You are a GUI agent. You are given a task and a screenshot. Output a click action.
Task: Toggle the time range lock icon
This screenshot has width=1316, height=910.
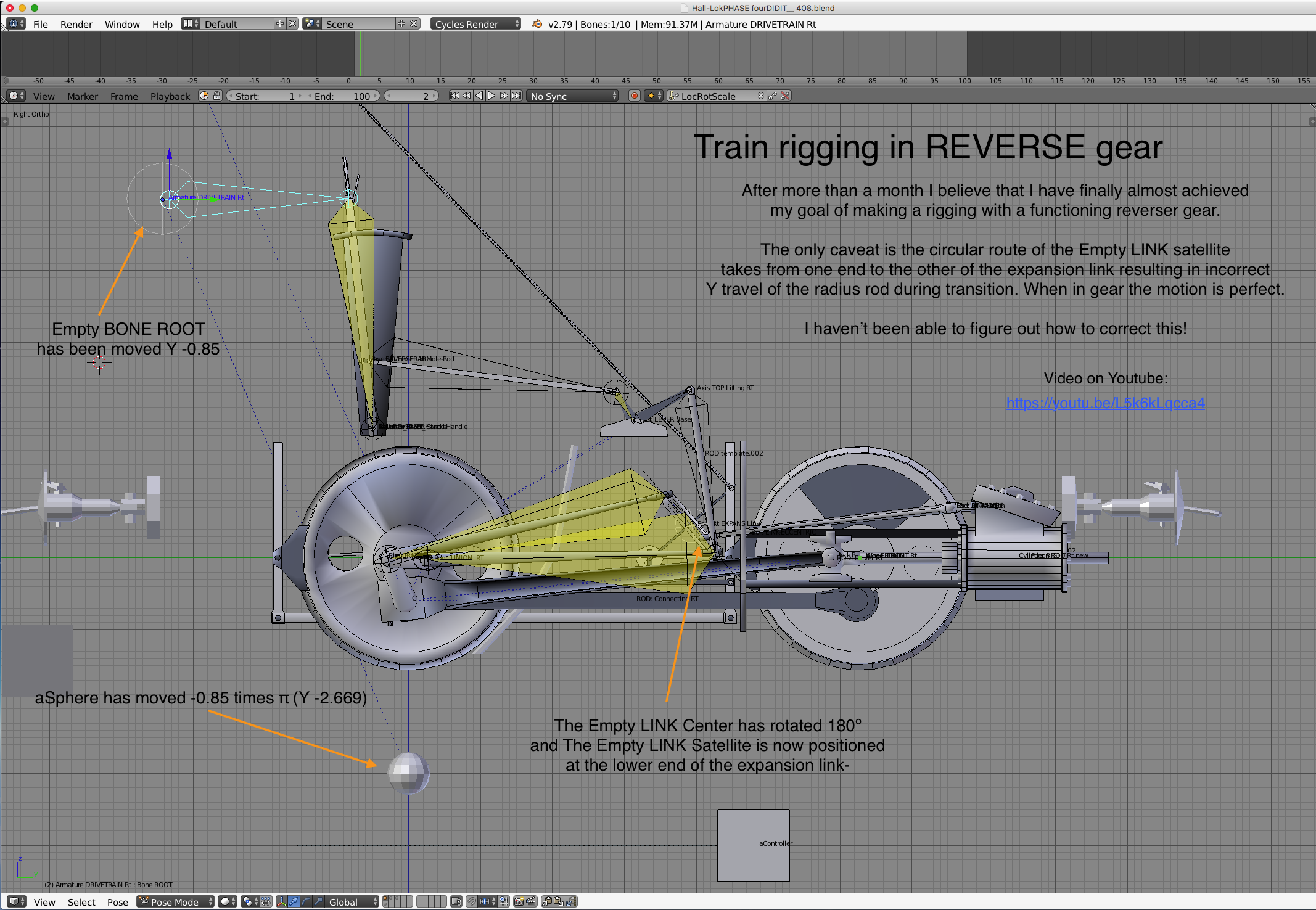(217, 96)
